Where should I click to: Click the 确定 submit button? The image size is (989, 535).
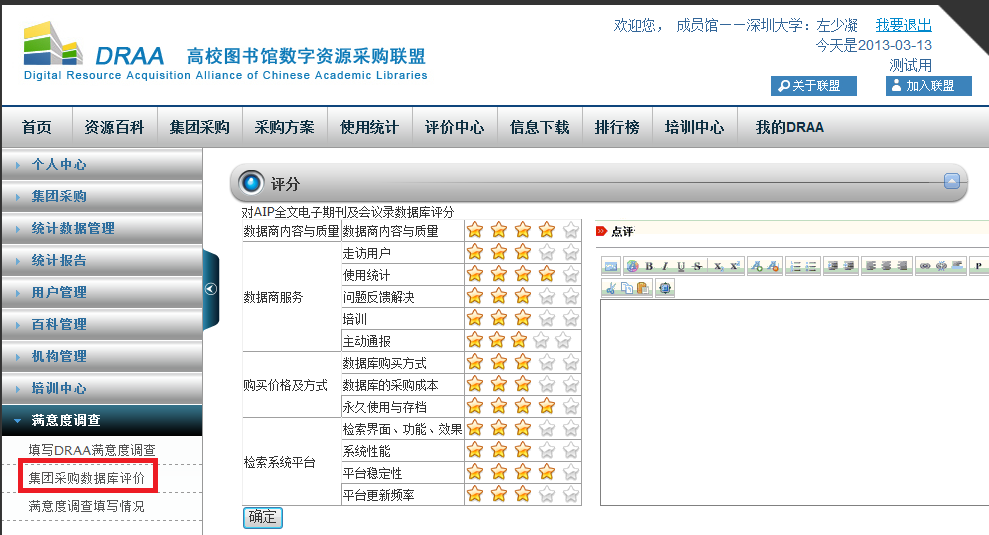point(263,517)
